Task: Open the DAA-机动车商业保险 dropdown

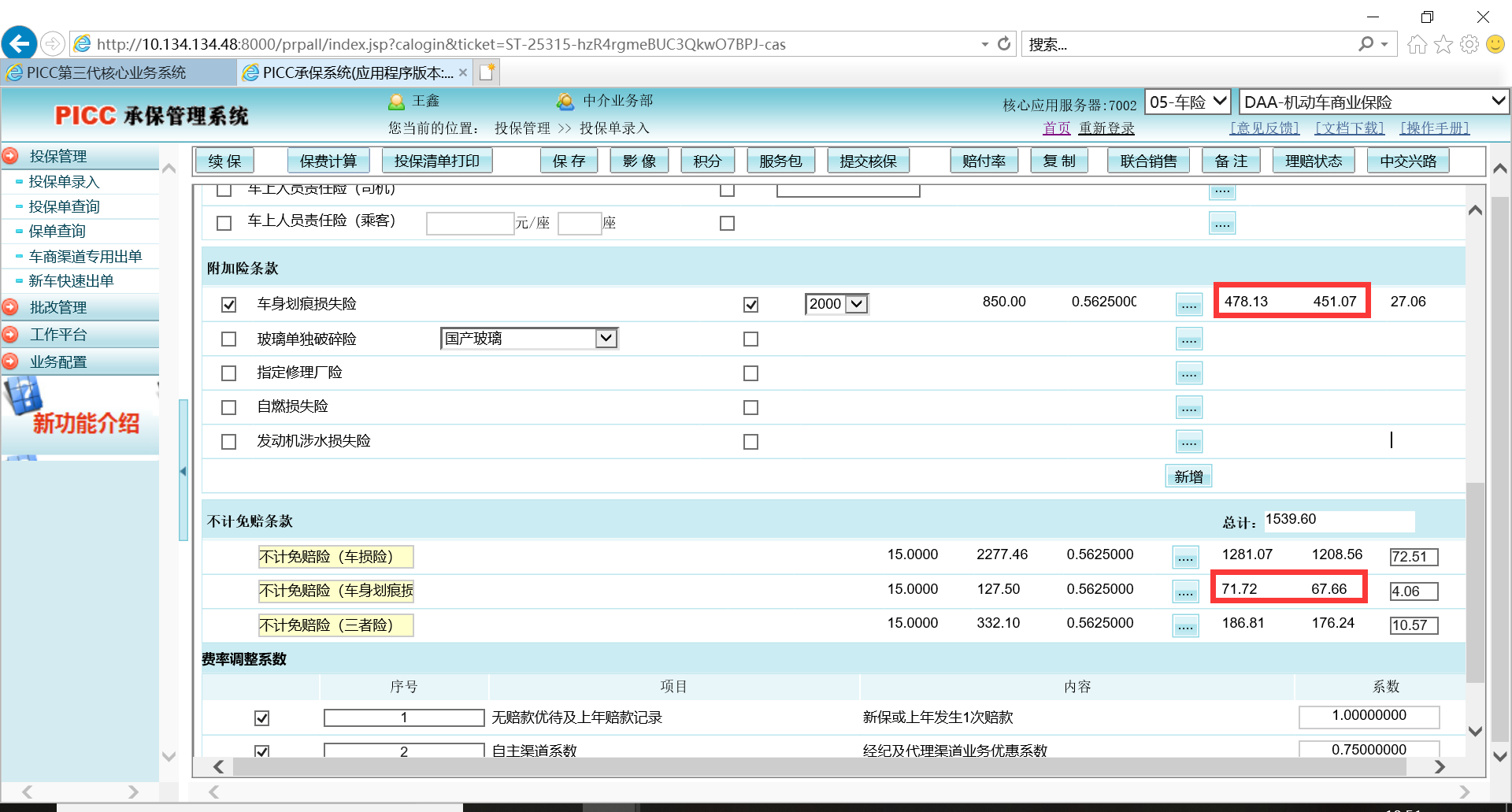Action: 1498,102
